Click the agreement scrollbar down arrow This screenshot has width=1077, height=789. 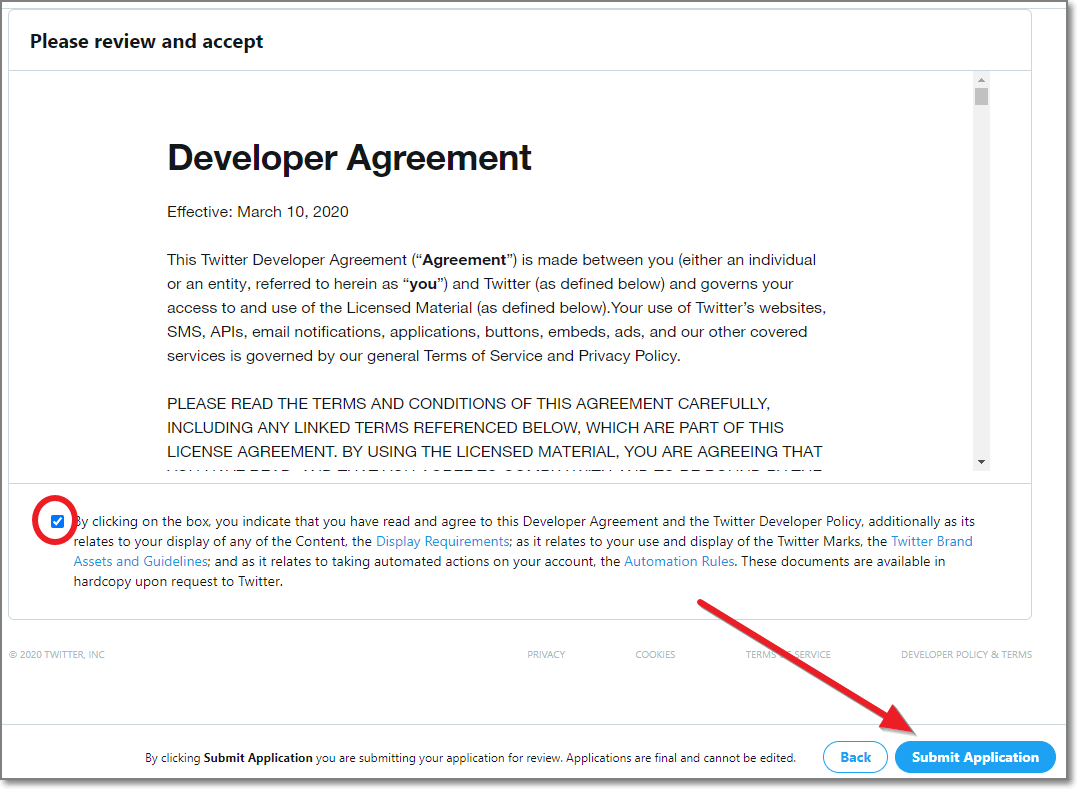pos(982,462)
